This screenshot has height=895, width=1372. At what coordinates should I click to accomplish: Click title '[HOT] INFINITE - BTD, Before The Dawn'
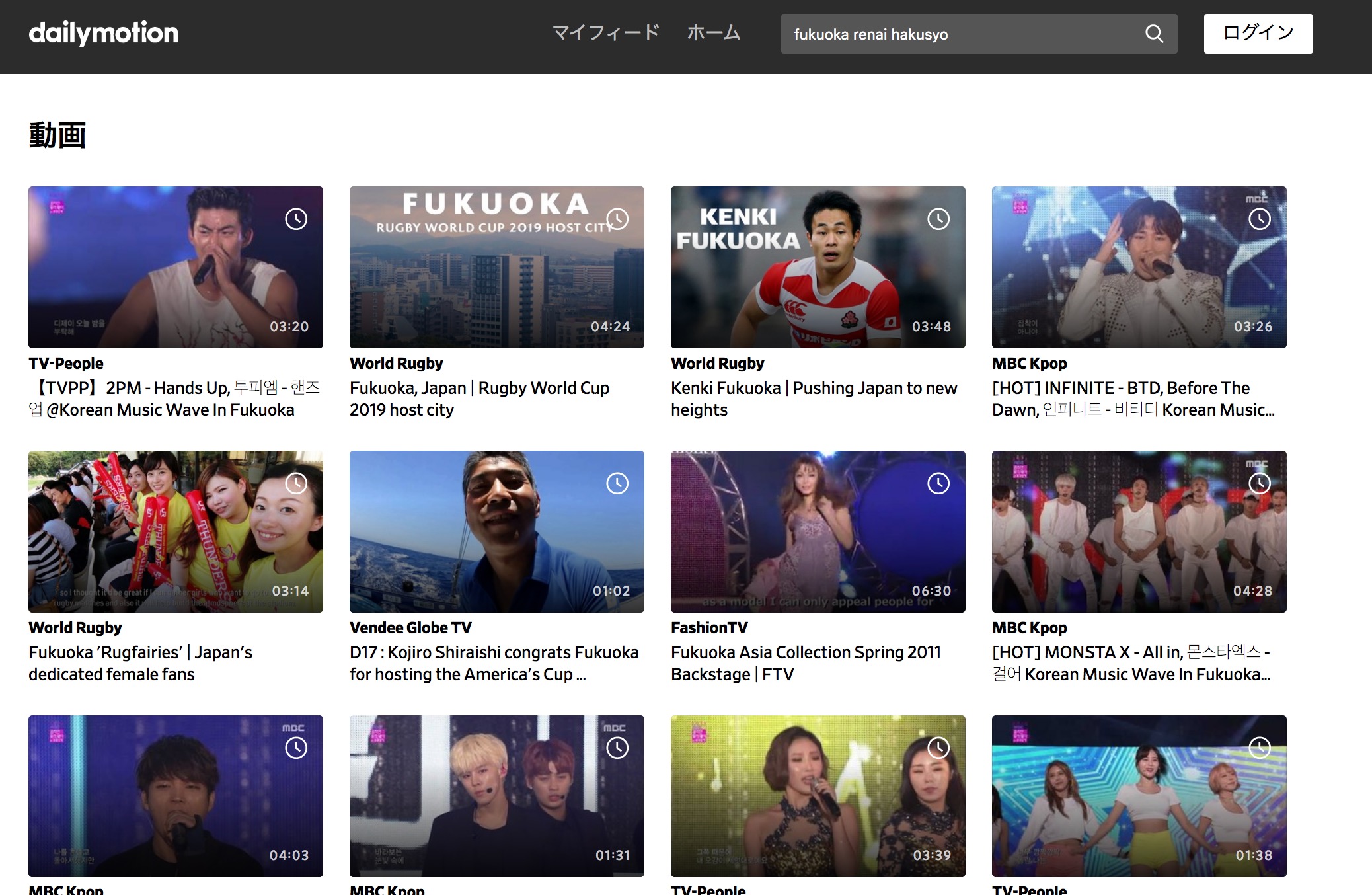(x=1133, y=399)
